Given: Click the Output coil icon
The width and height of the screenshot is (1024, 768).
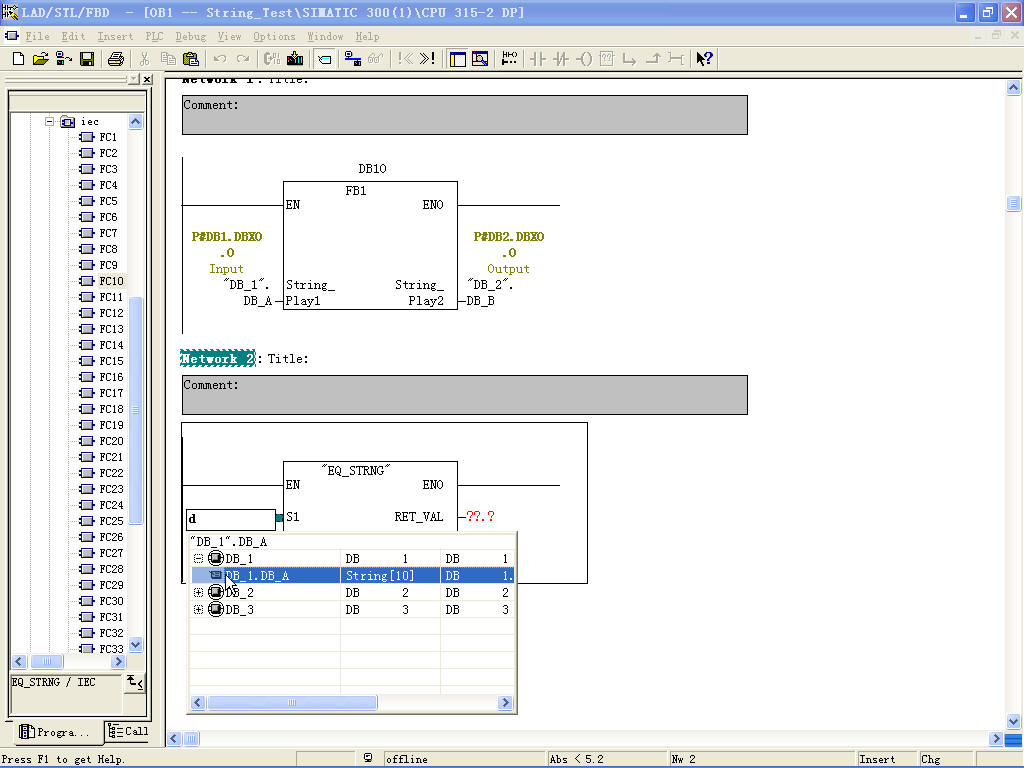Looking at the screenshot, I should coord(584,59).
